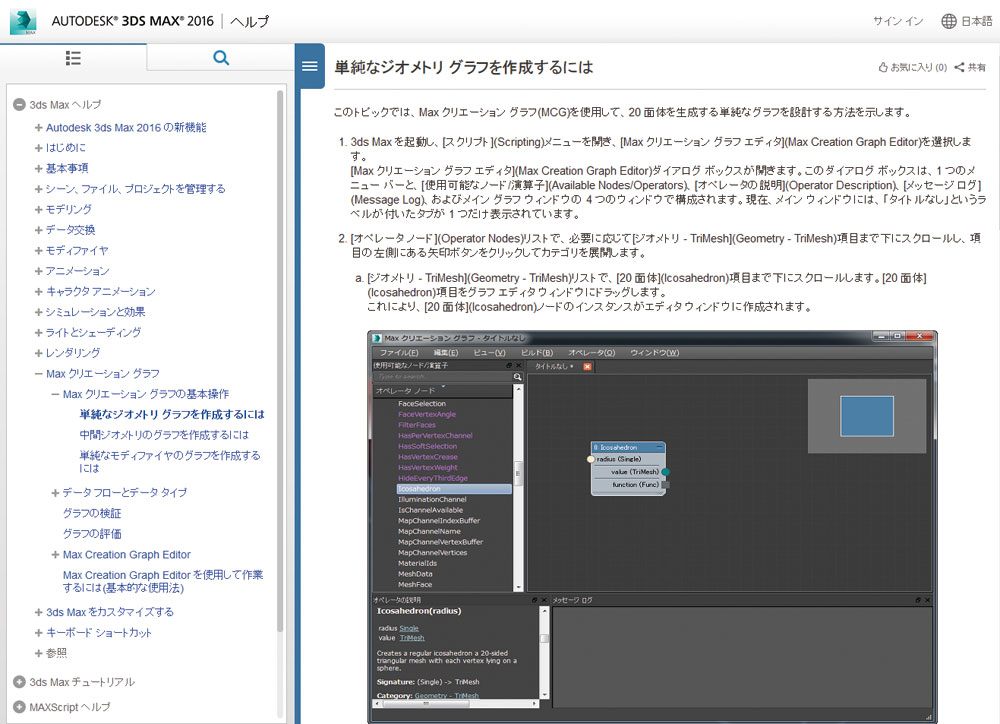
Task: Click the value (TriMesh) output connector
Action: [x=665, y=472]
